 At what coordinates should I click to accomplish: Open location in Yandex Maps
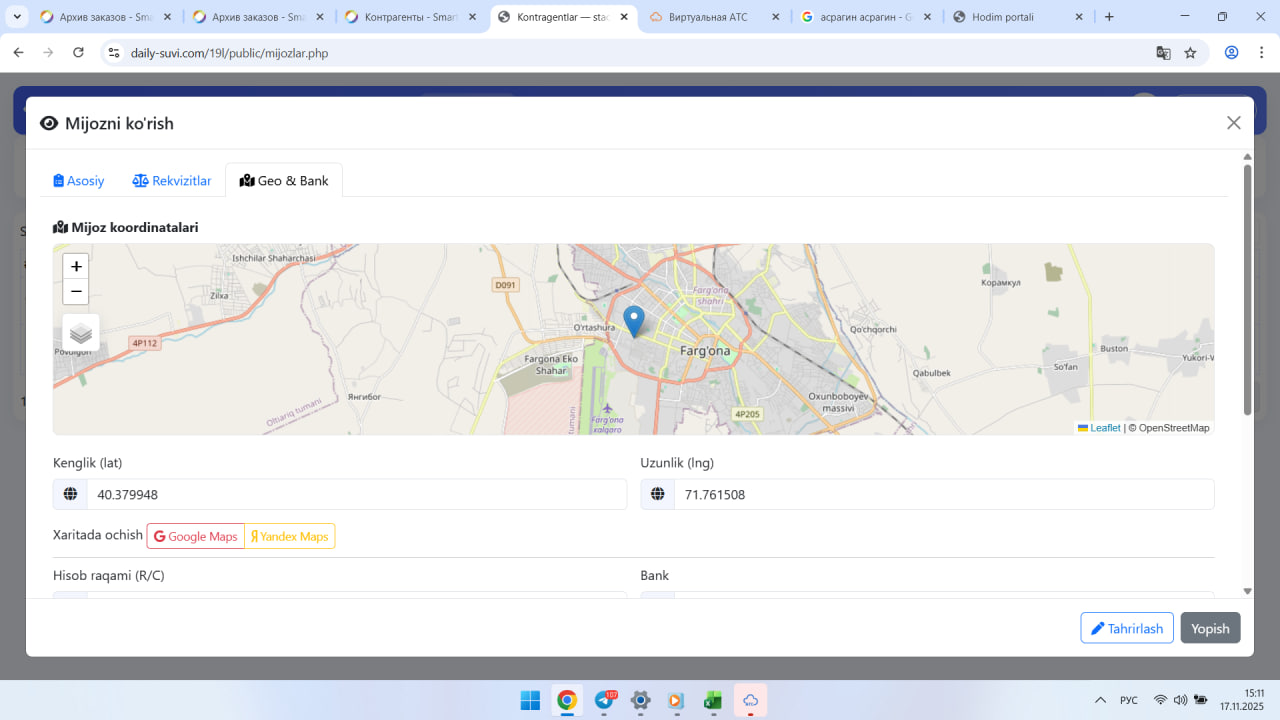pos(289,536)
